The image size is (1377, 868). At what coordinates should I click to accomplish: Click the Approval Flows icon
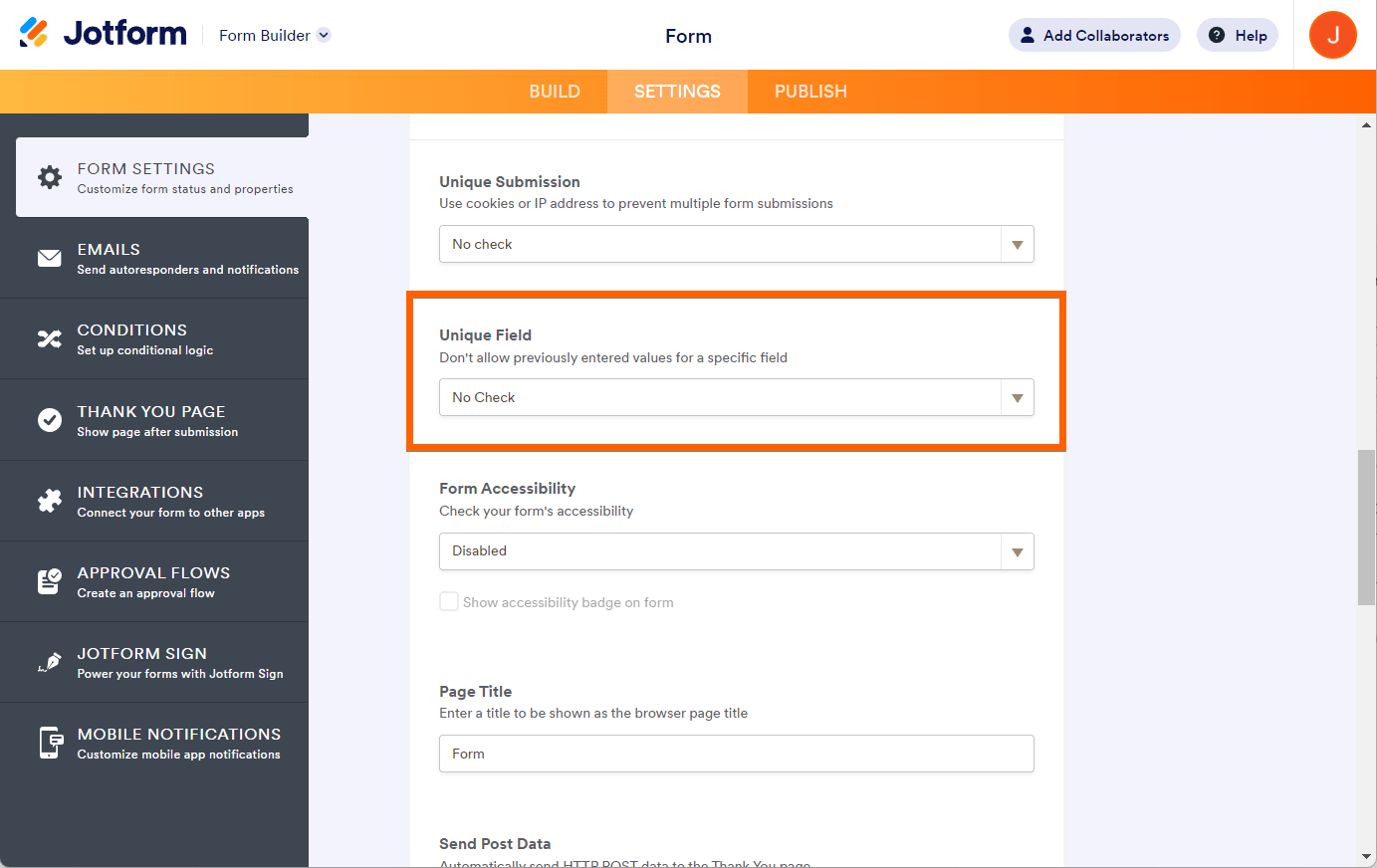[x=50, y=581]
